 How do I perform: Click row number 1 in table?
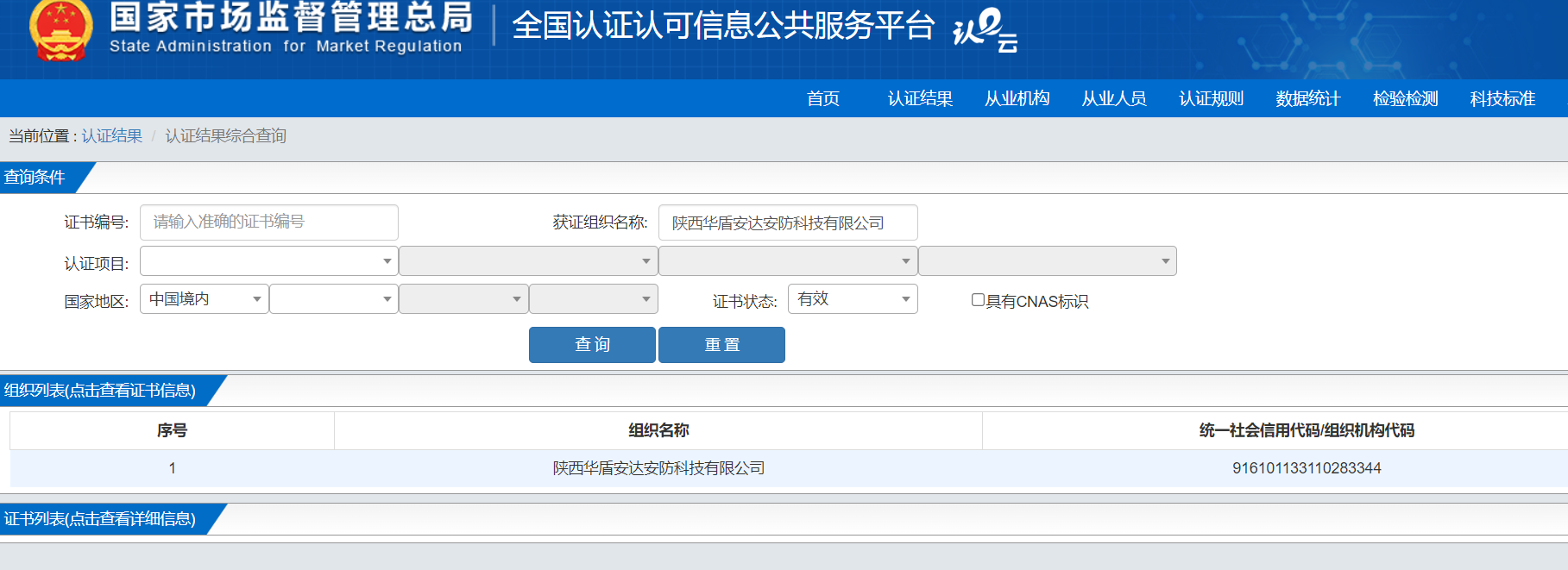coord(172,468)
